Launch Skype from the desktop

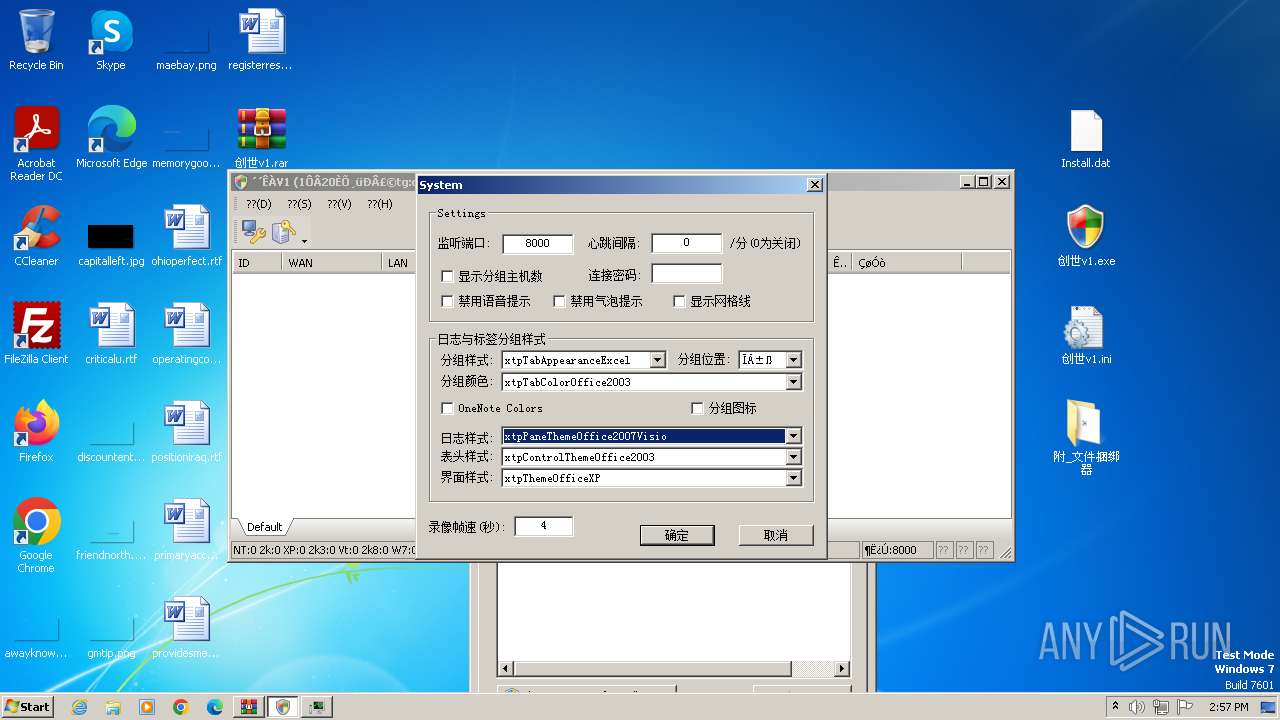[x=111, y=40]
